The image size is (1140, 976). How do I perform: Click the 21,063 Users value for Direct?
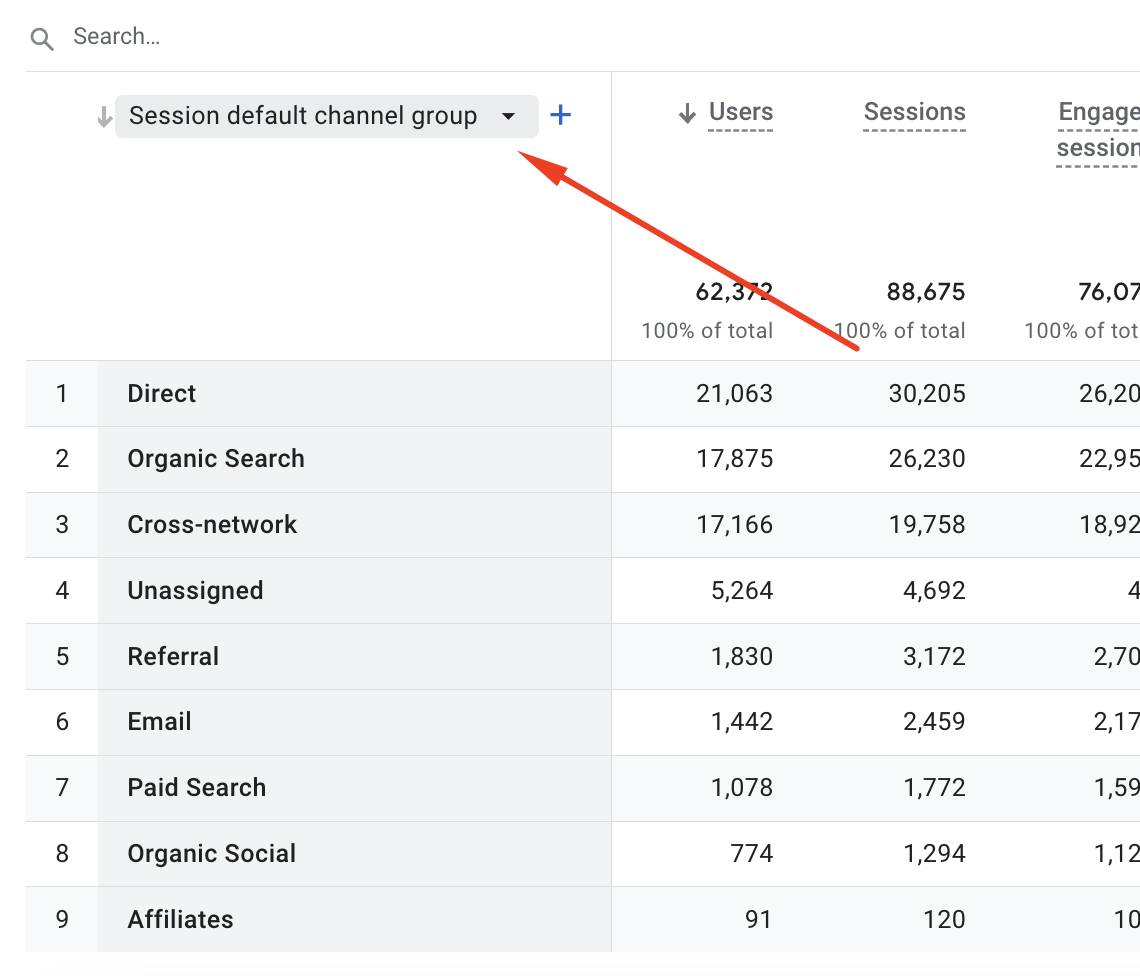pyautogui.click(x=734, y=394)
